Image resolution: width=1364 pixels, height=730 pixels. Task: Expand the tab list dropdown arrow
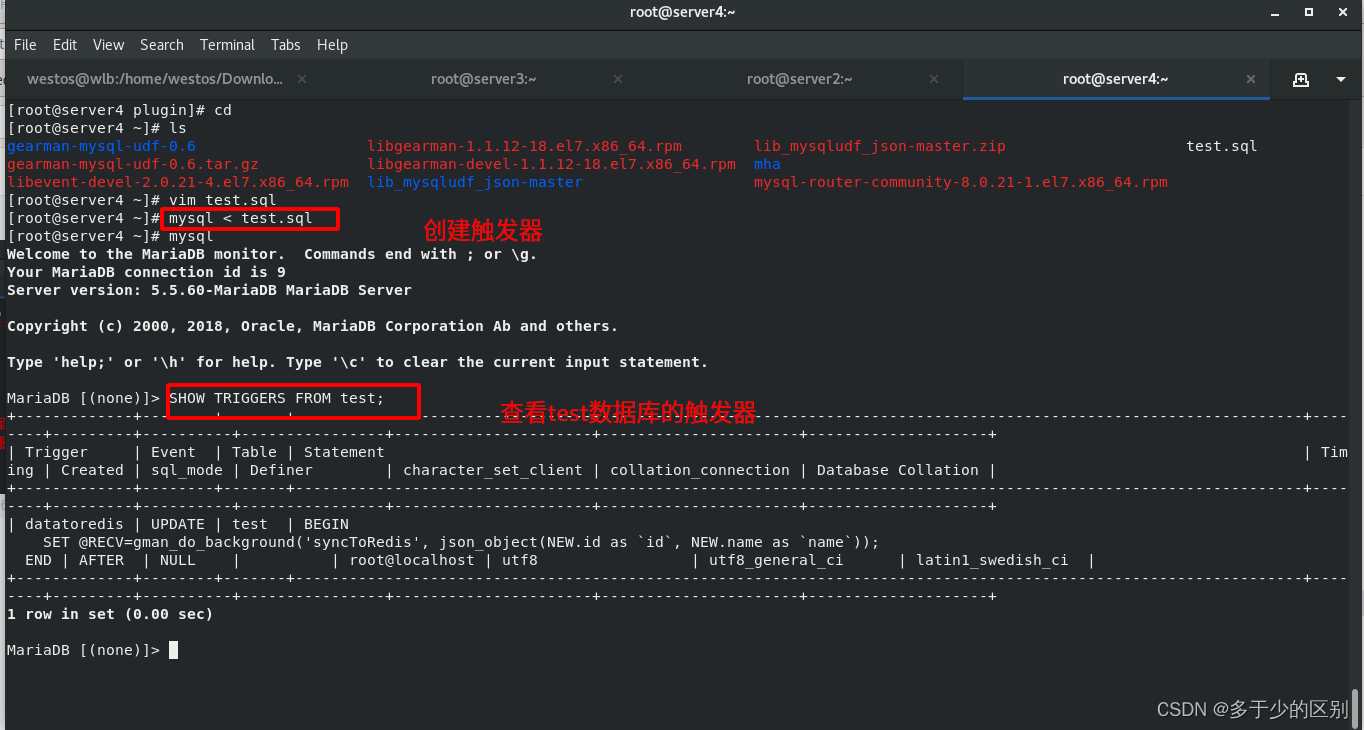tap(1341, 80)
